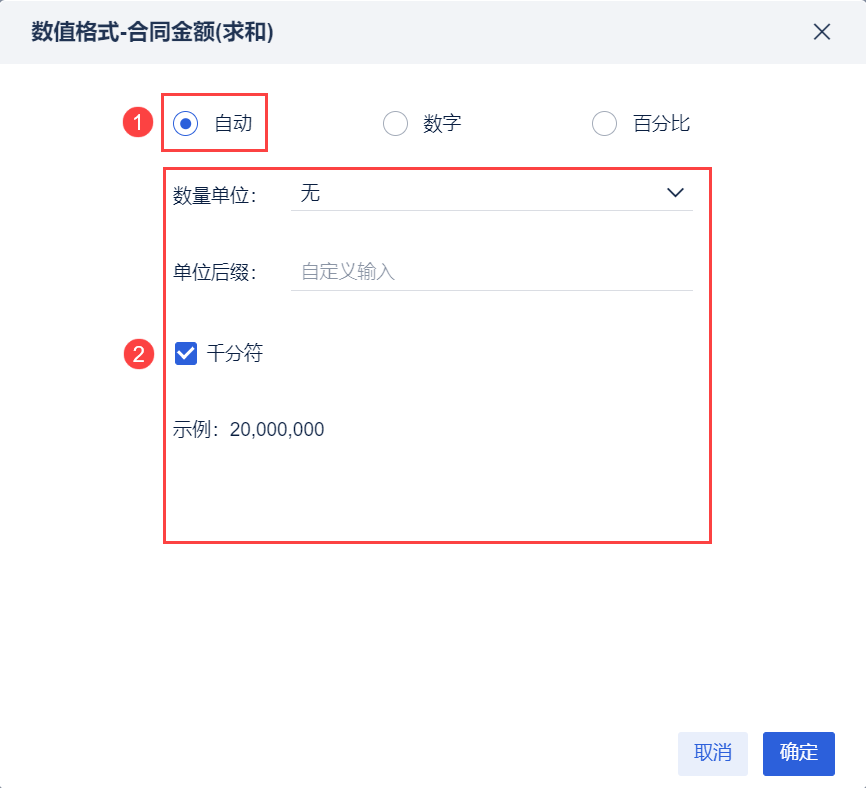866x788 pixels.
Task: Switch format to the 百分比 radio option
Action: pos(605,123)
